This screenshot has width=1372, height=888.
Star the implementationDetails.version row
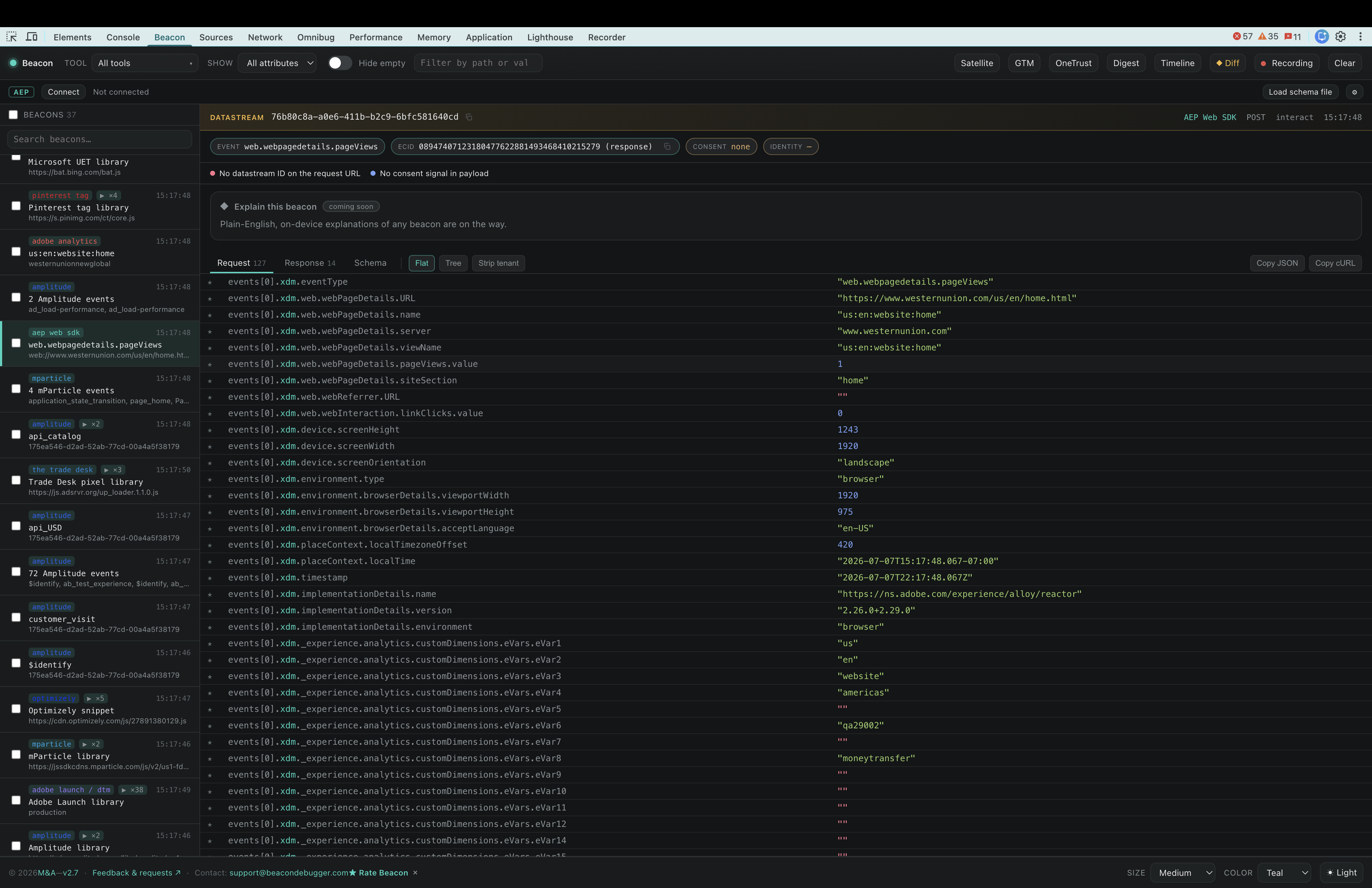coord(210,611)
